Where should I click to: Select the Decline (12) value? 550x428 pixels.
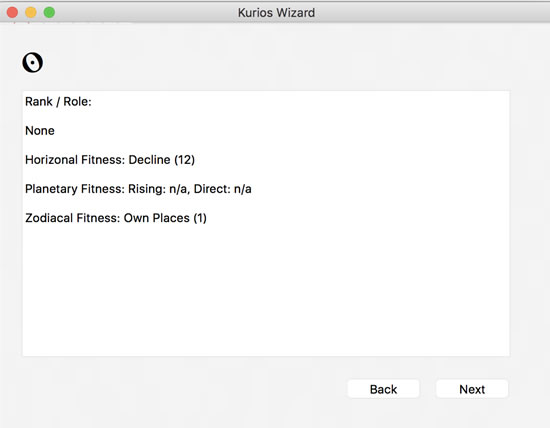pos(162,160)
